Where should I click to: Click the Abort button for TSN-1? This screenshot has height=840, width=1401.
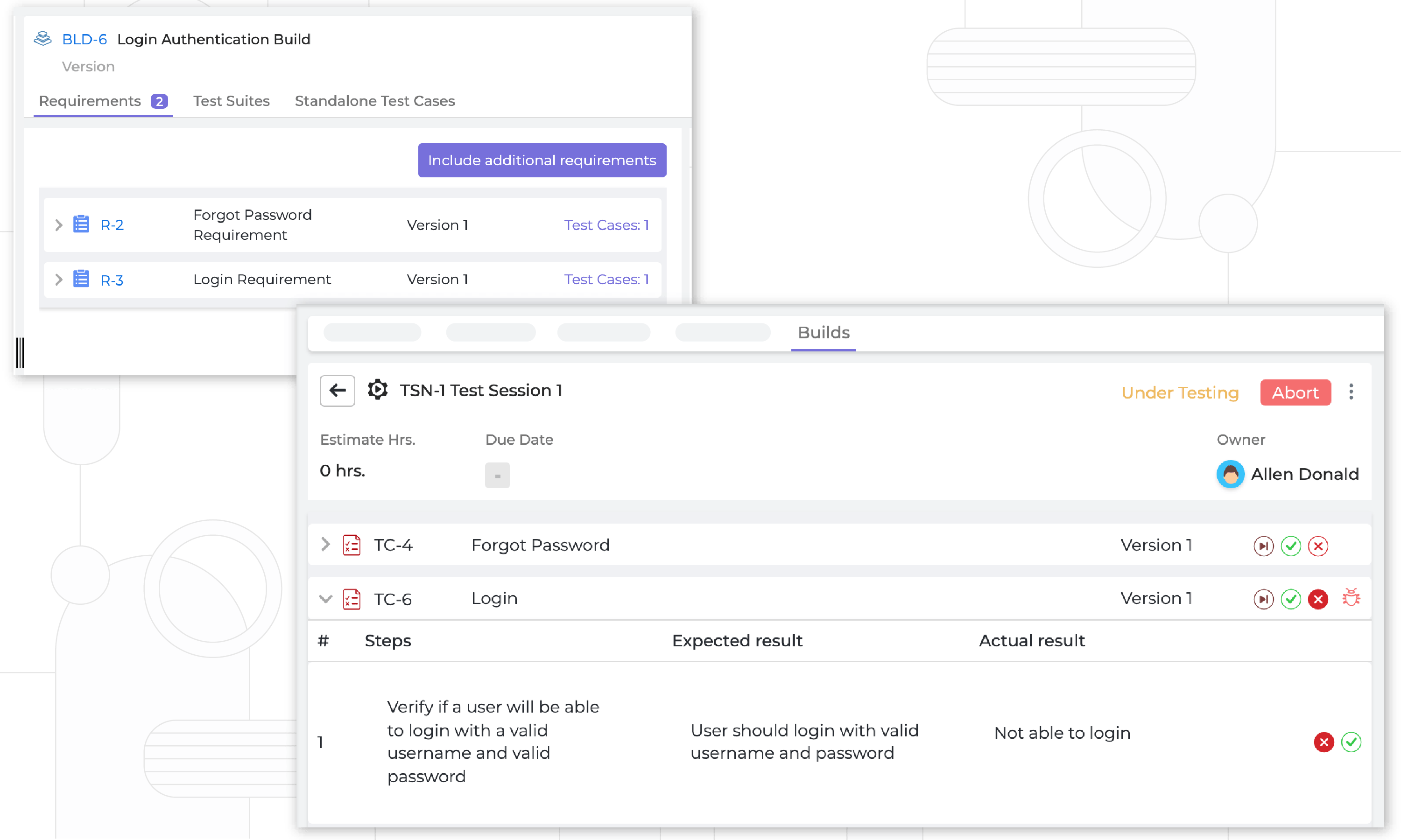(x=1294, y=390)
